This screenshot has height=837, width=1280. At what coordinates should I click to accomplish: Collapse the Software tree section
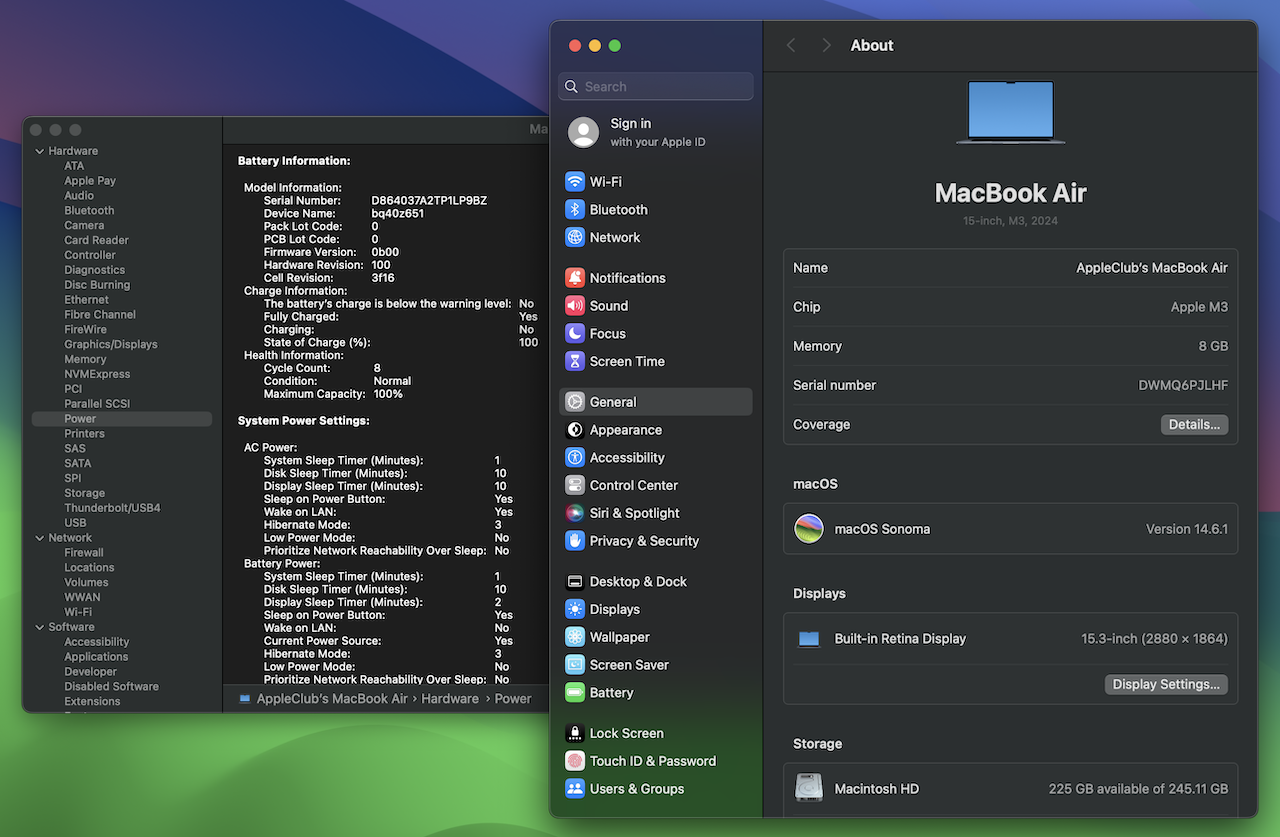pos(40,627)
